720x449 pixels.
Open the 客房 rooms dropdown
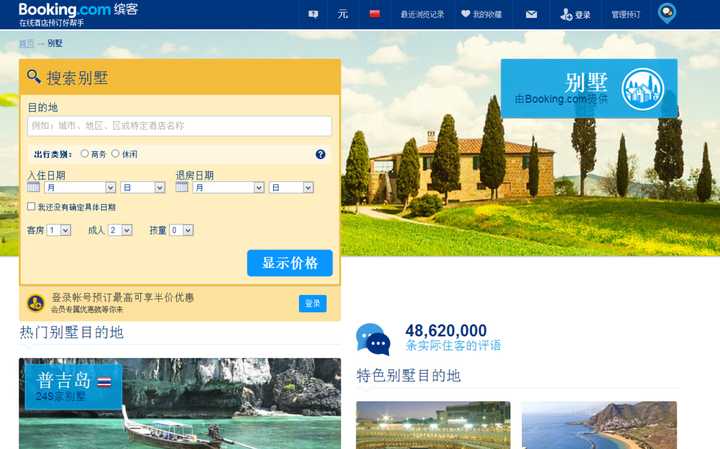[58, 230]
